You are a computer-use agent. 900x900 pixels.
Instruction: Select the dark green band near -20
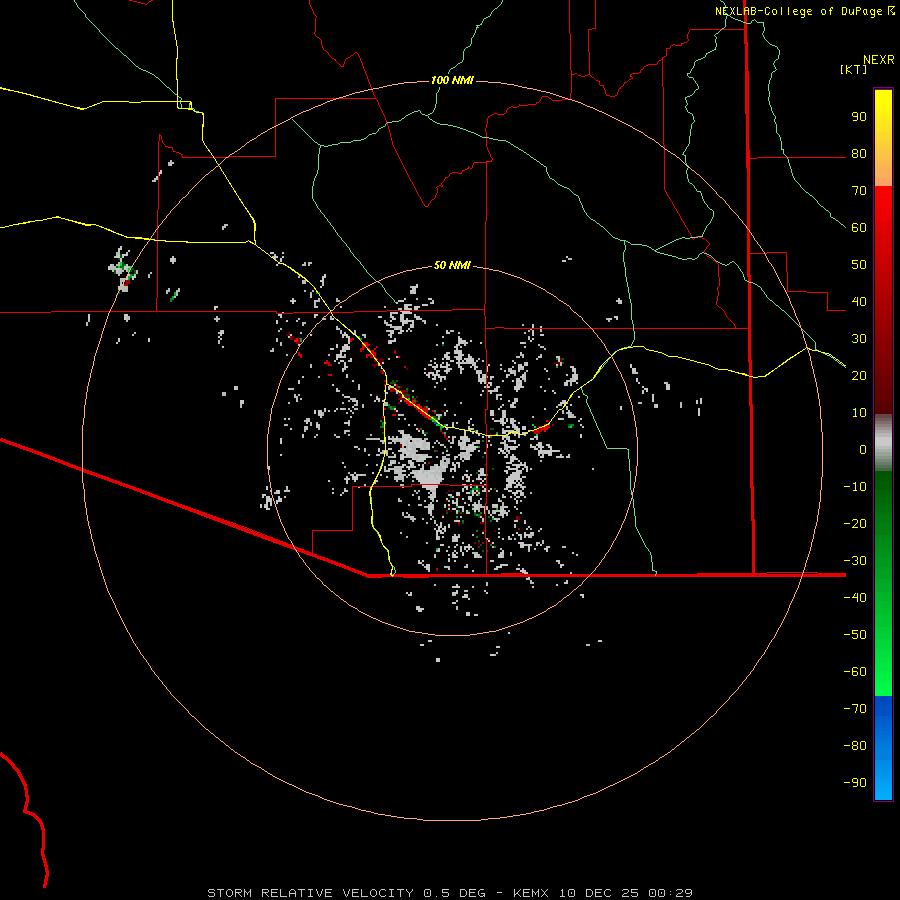click(x=883, y=523)
